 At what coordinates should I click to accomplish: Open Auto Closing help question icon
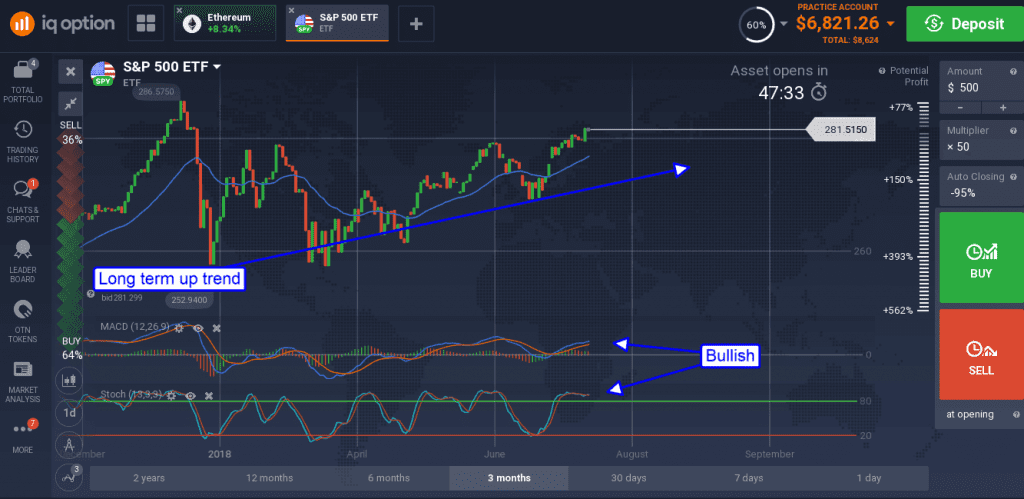pos(1014,176)
